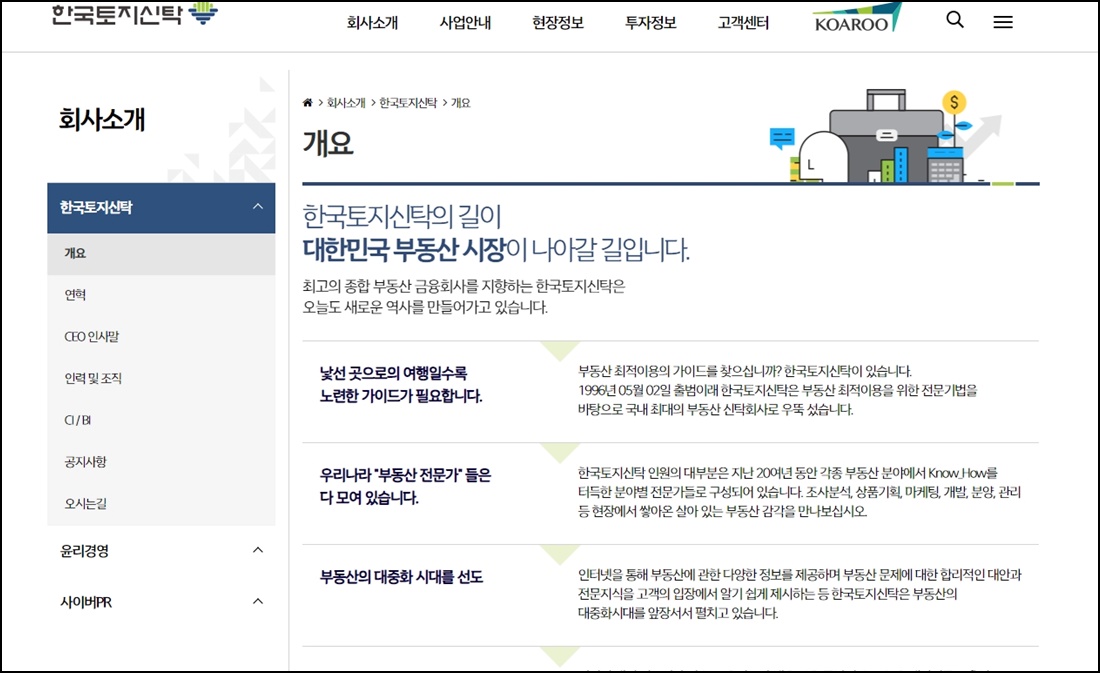Open the 사업안내 top menu
The height and width of the screenshot is (673, 1100).
(x=465, y=23)
